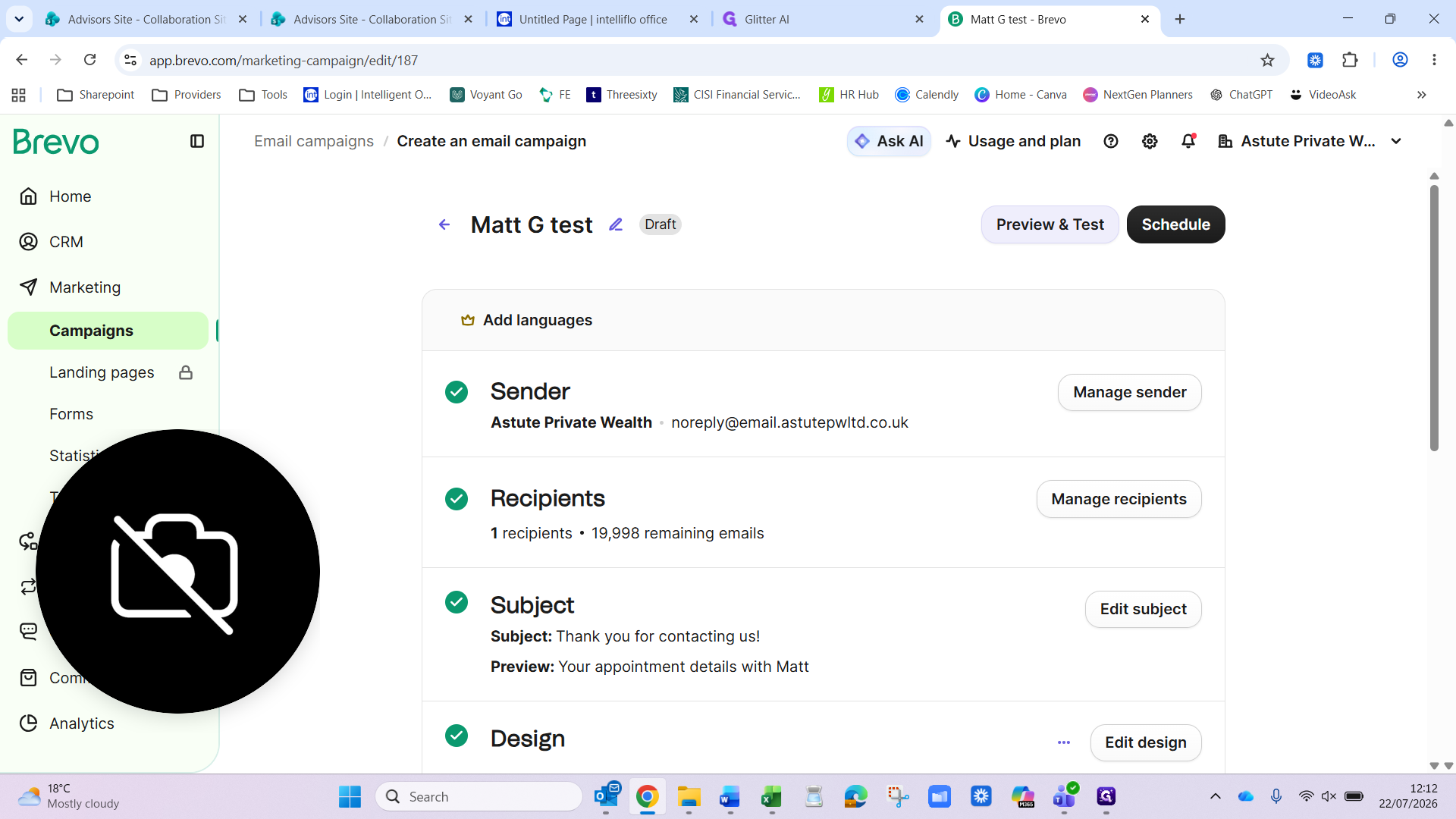1456x819 pixels.
Task: Click Preview & Test button
Action: pyautogui.click(x=1050, y=224)
